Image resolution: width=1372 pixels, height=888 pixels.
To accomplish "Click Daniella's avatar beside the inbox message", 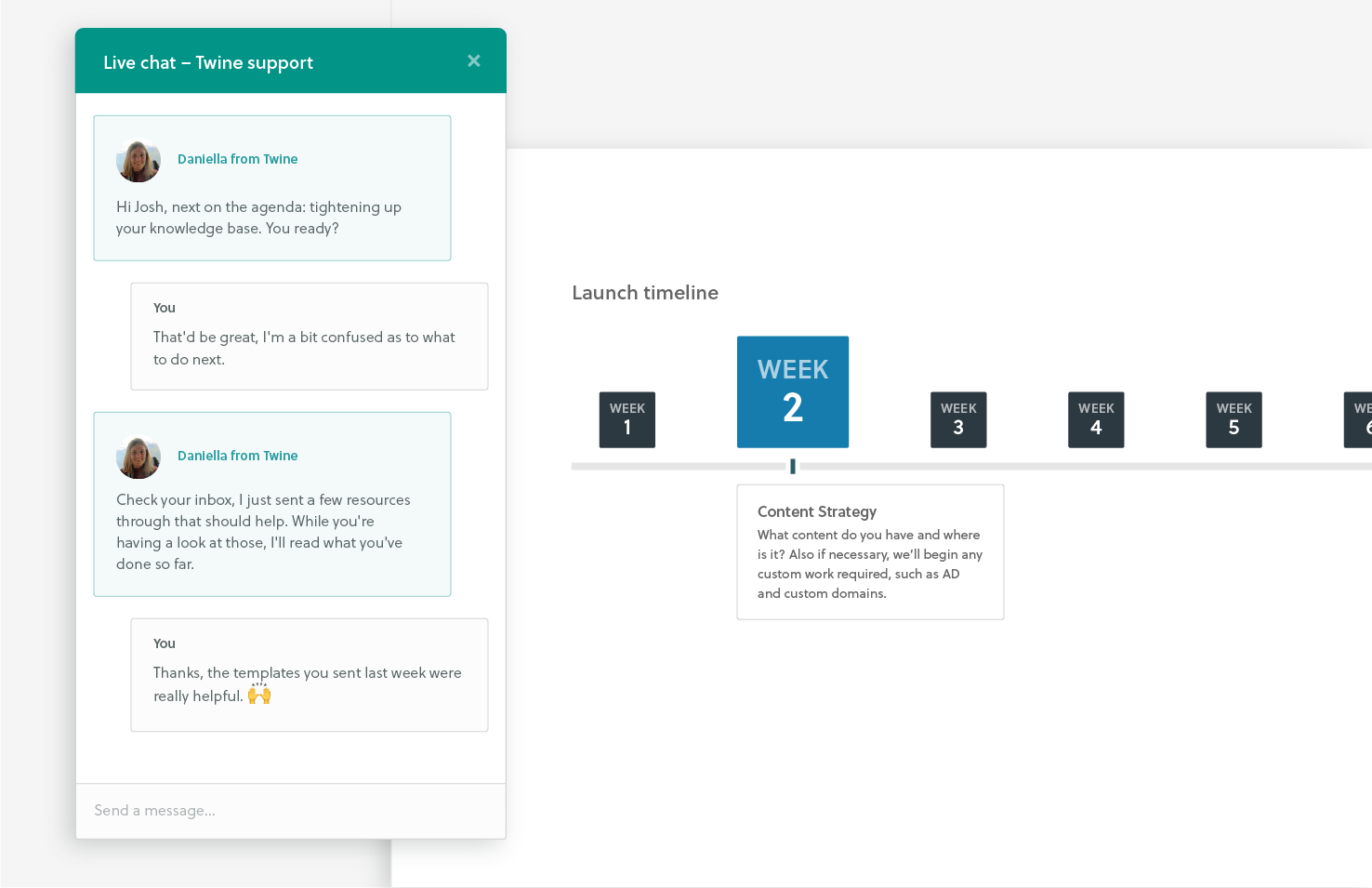I will 139,457.
